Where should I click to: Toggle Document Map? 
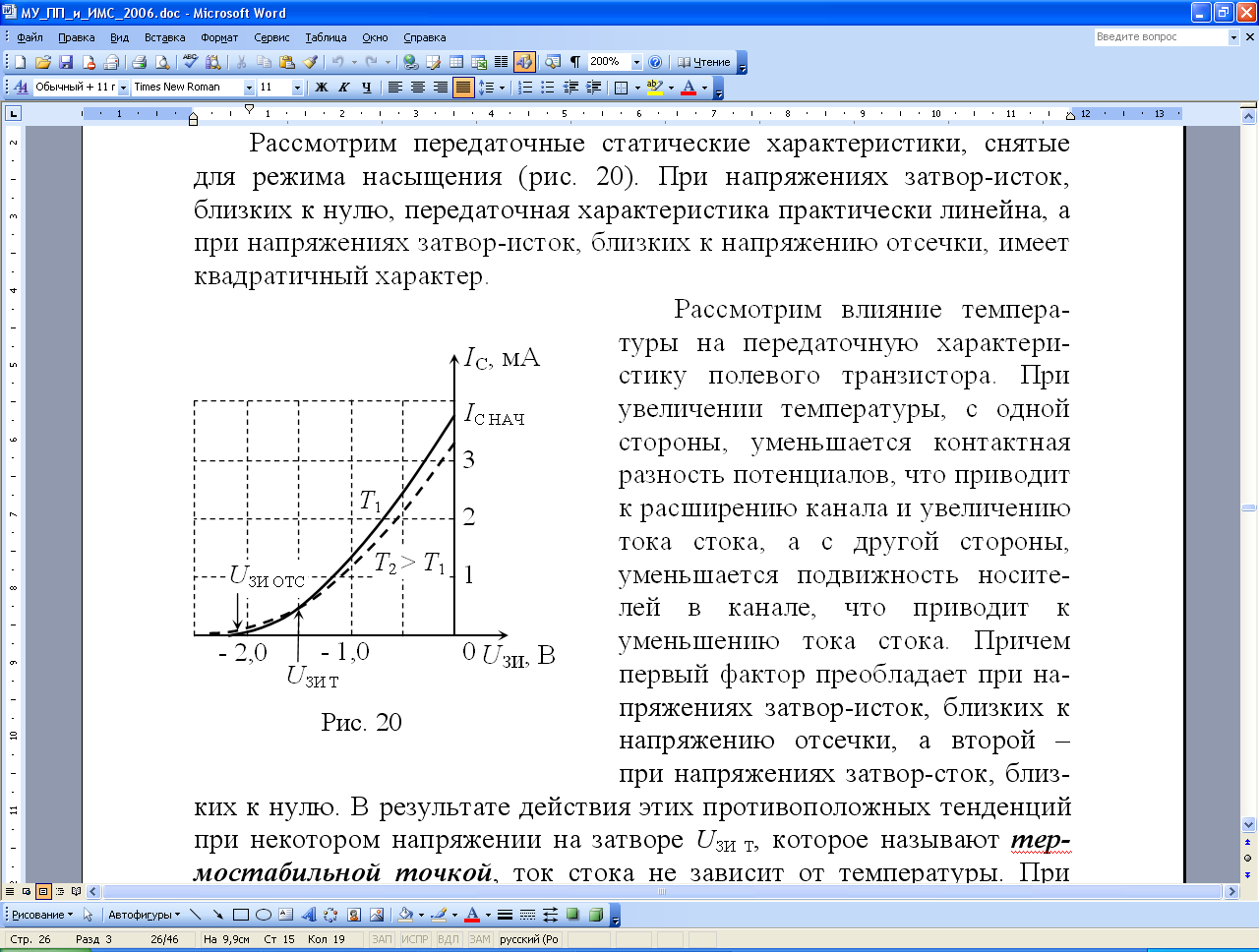(552, 62)
